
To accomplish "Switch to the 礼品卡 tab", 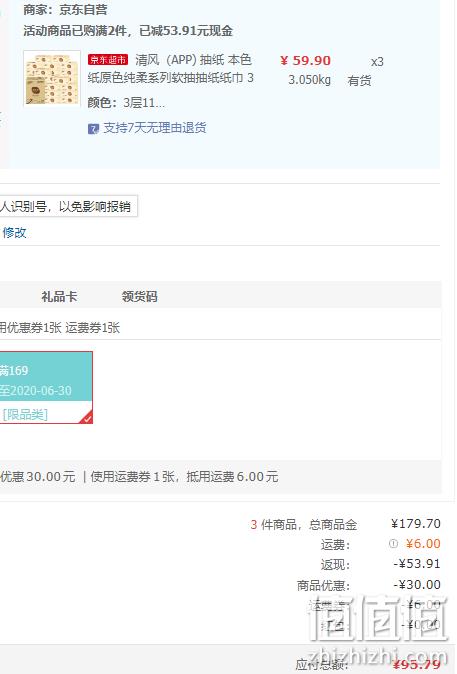I will 59,296.
